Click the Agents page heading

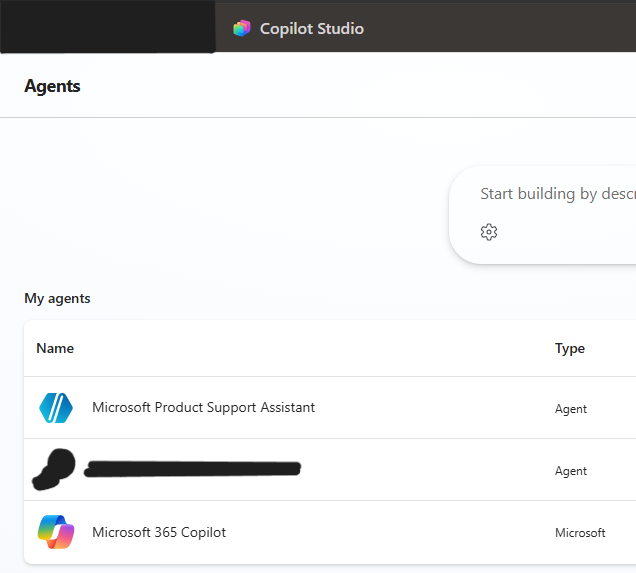[52, 86]
